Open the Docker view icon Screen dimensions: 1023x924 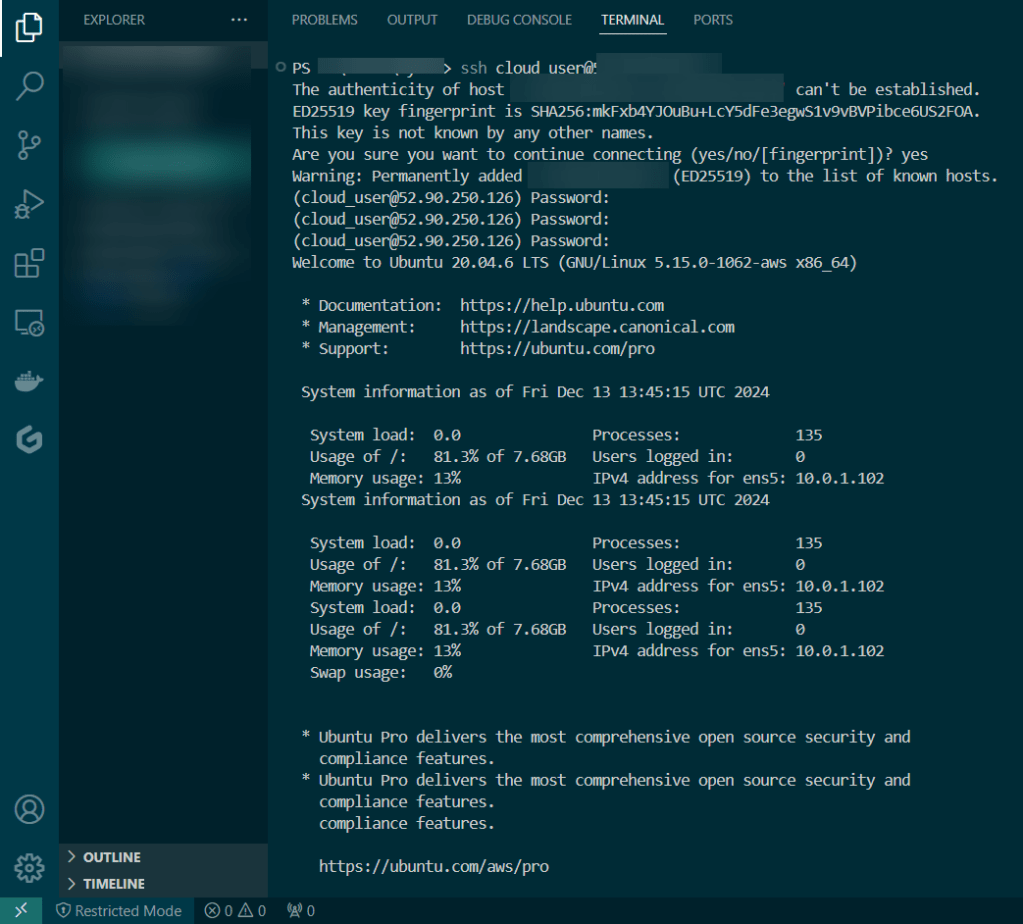(29, 382)
